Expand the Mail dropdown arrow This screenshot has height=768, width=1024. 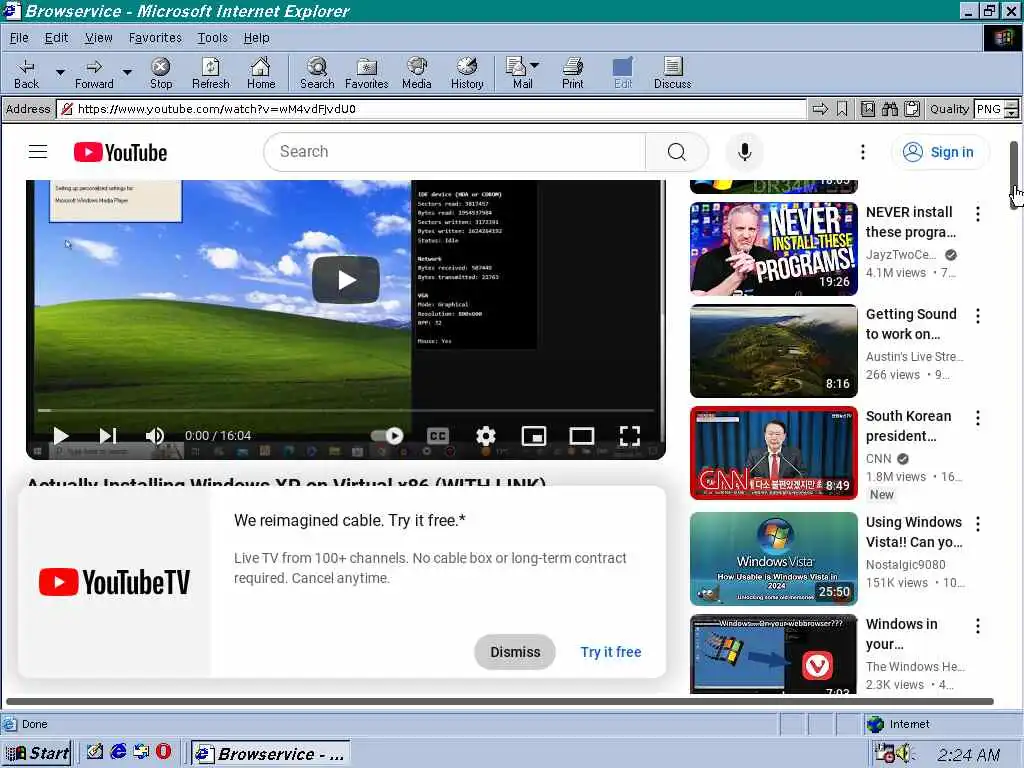(535, 65)
